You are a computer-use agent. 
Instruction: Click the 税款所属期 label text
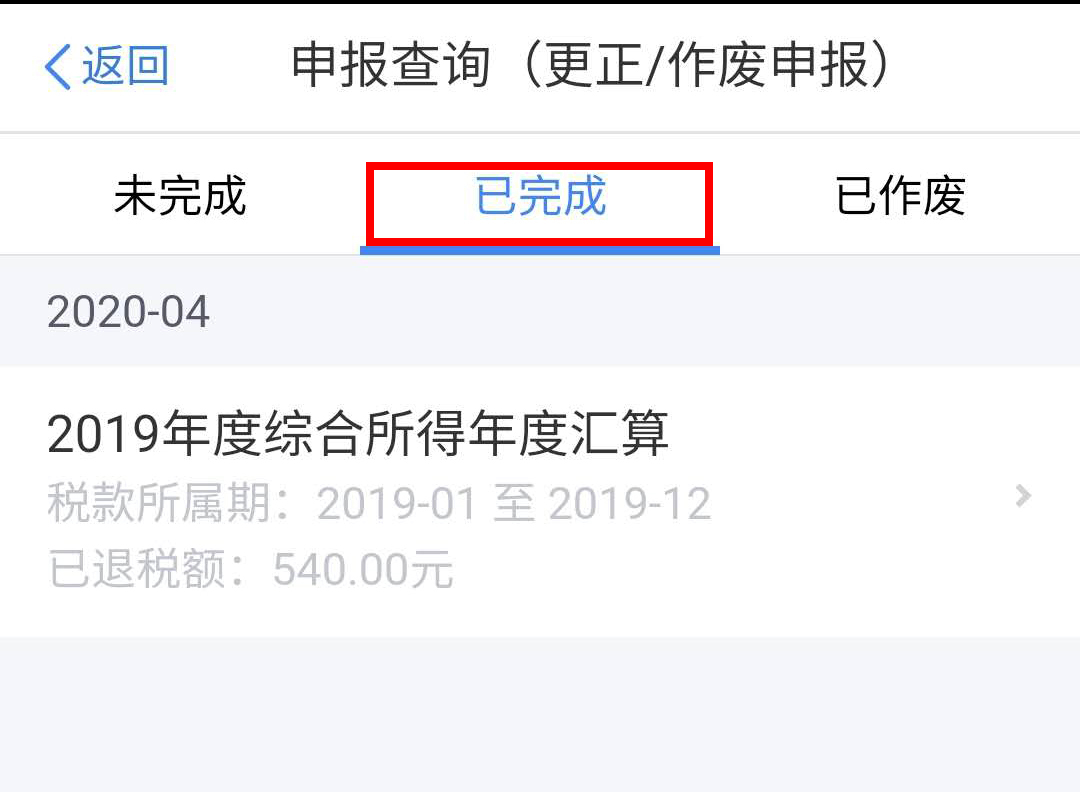pos(158,503)
